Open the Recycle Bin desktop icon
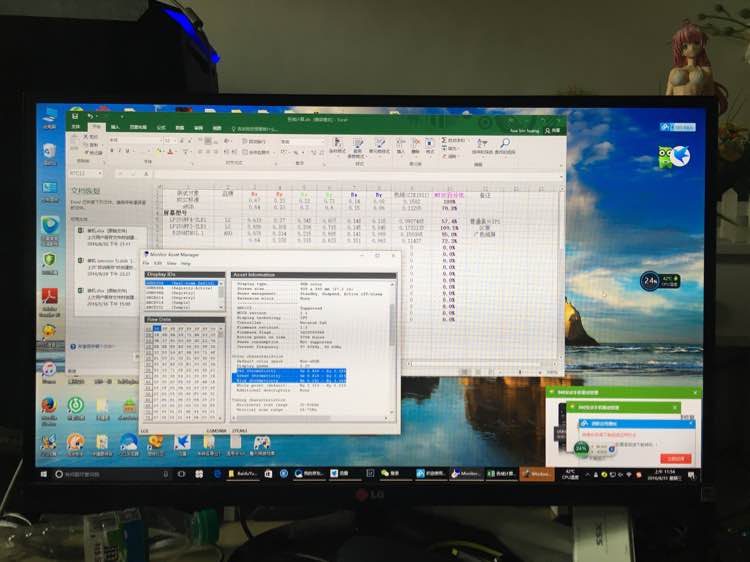This screenshot has width=750, height=562. click(50, 154)
